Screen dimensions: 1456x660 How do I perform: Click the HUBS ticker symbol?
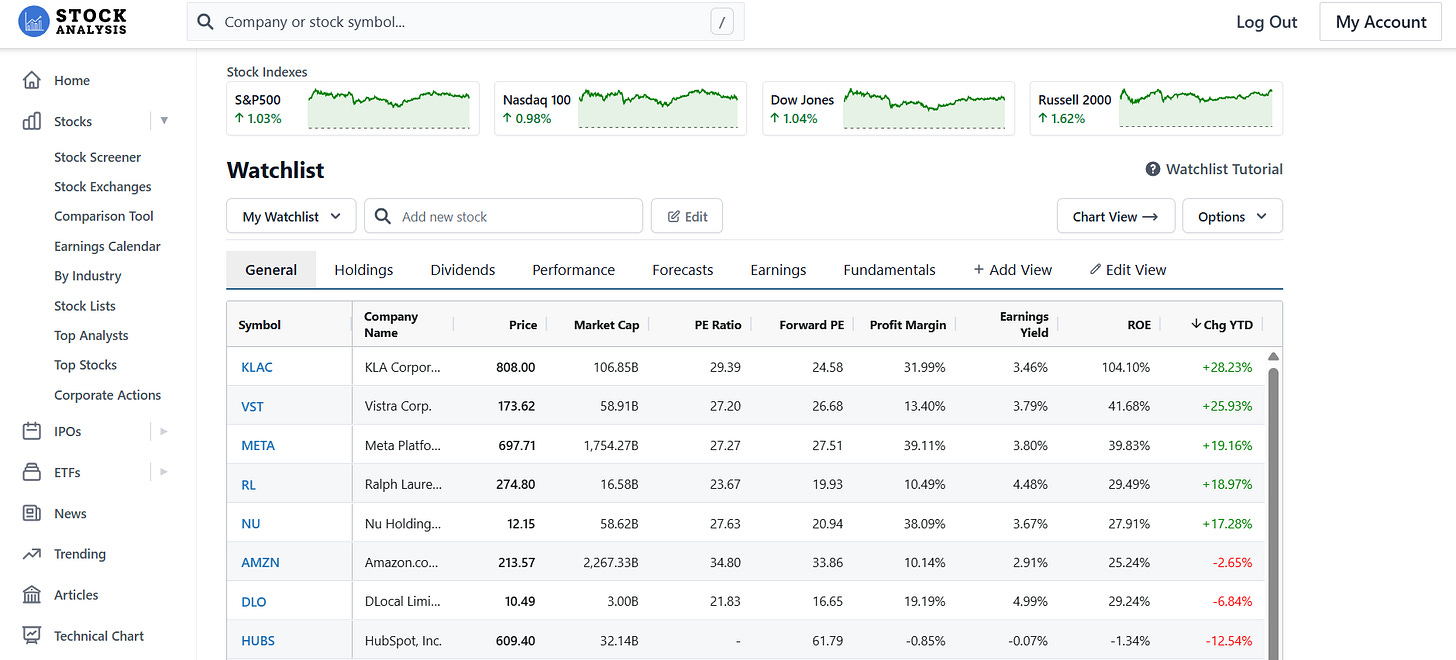pos(258,640)
